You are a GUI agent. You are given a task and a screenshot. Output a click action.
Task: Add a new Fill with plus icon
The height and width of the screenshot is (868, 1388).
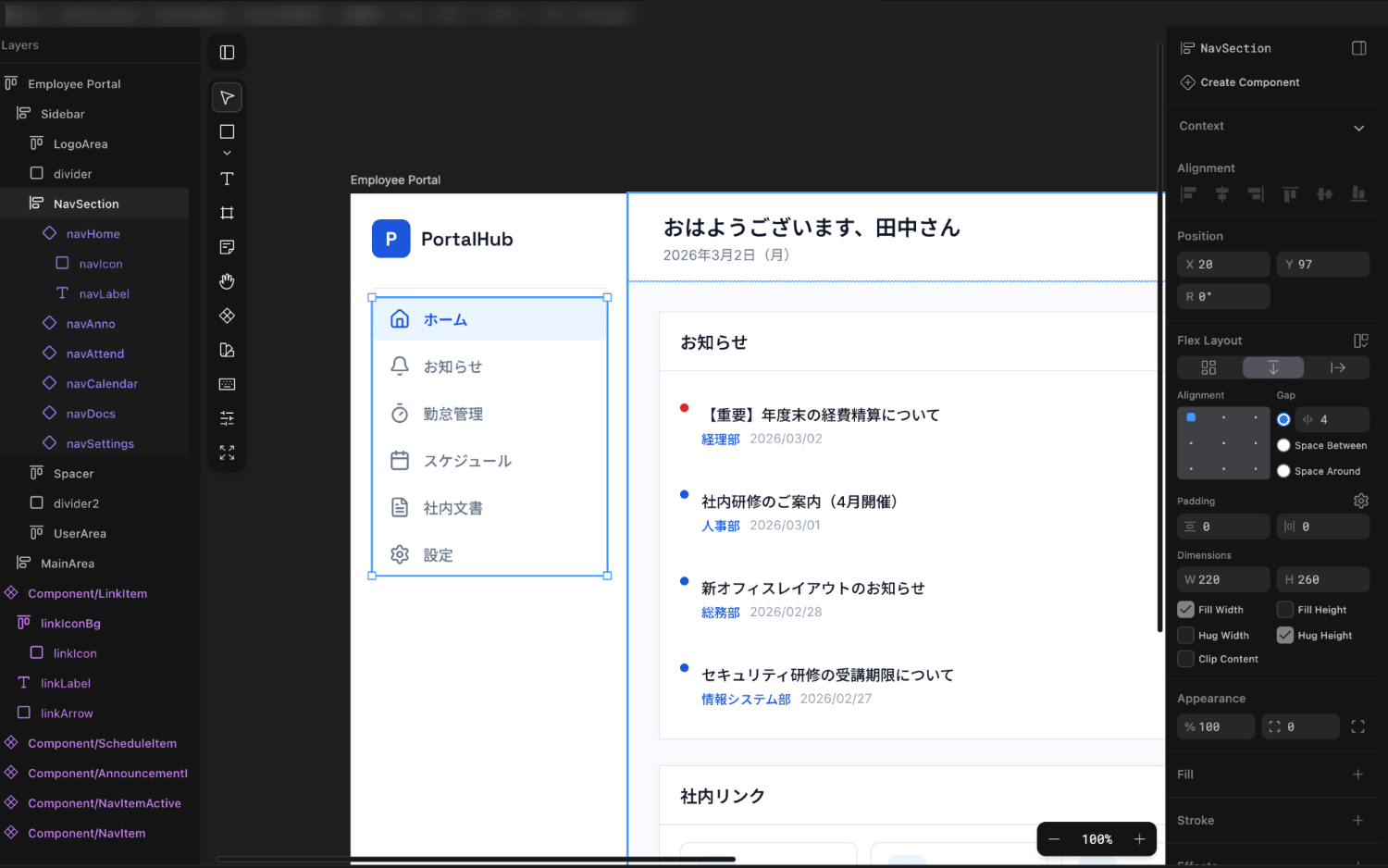click(x=1357, y=775)
